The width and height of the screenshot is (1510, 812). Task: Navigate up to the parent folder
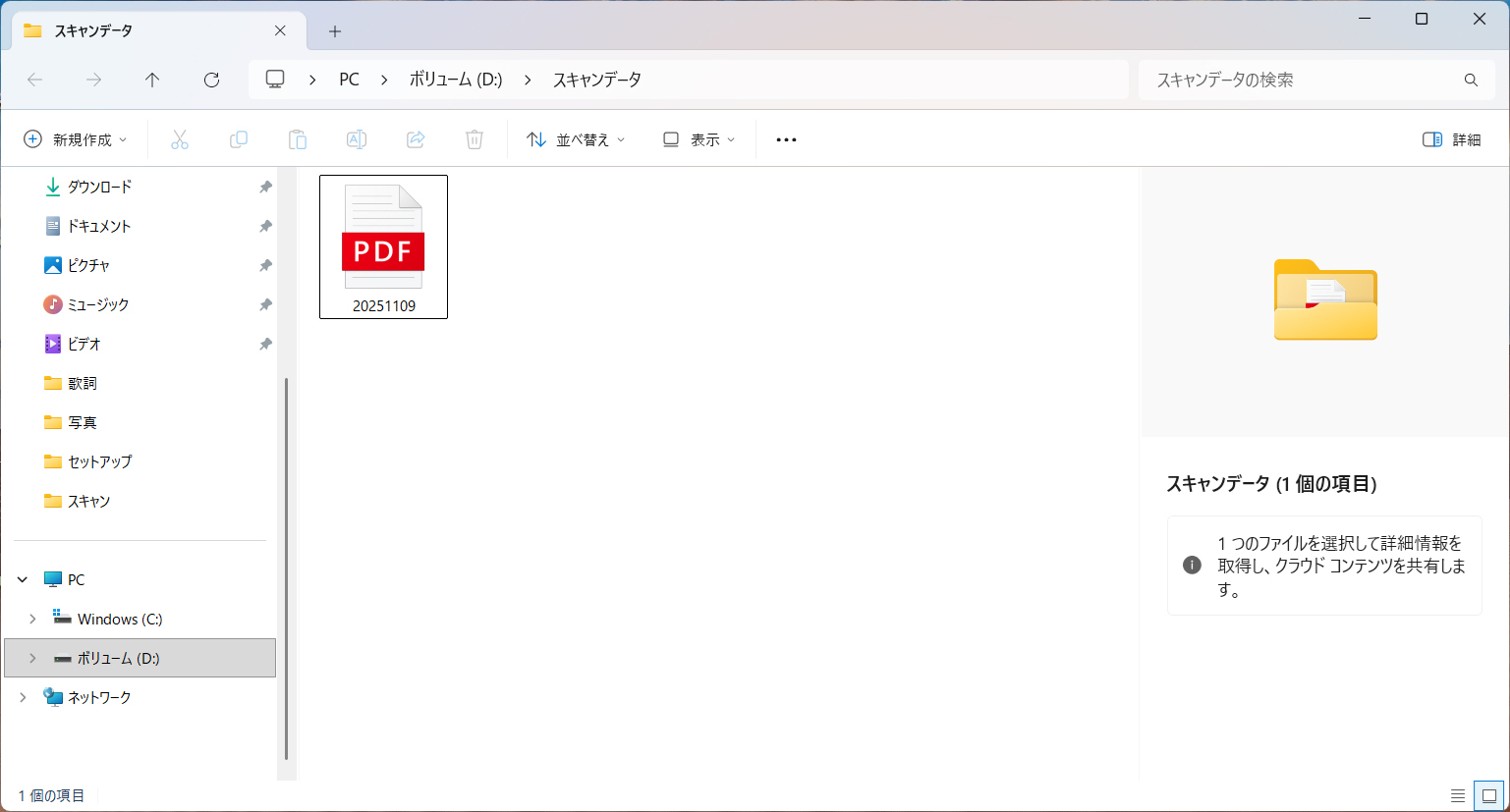click(152, 80)
